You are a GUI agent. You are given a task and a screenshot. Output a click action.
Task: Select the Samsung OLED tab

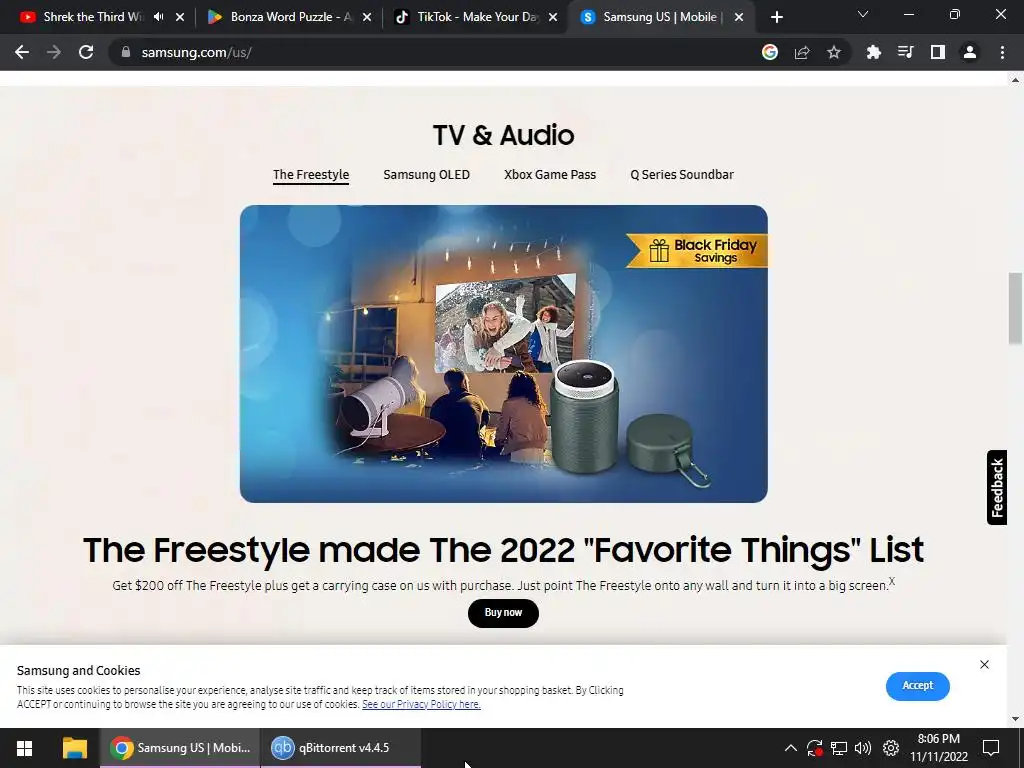(426, 174)
